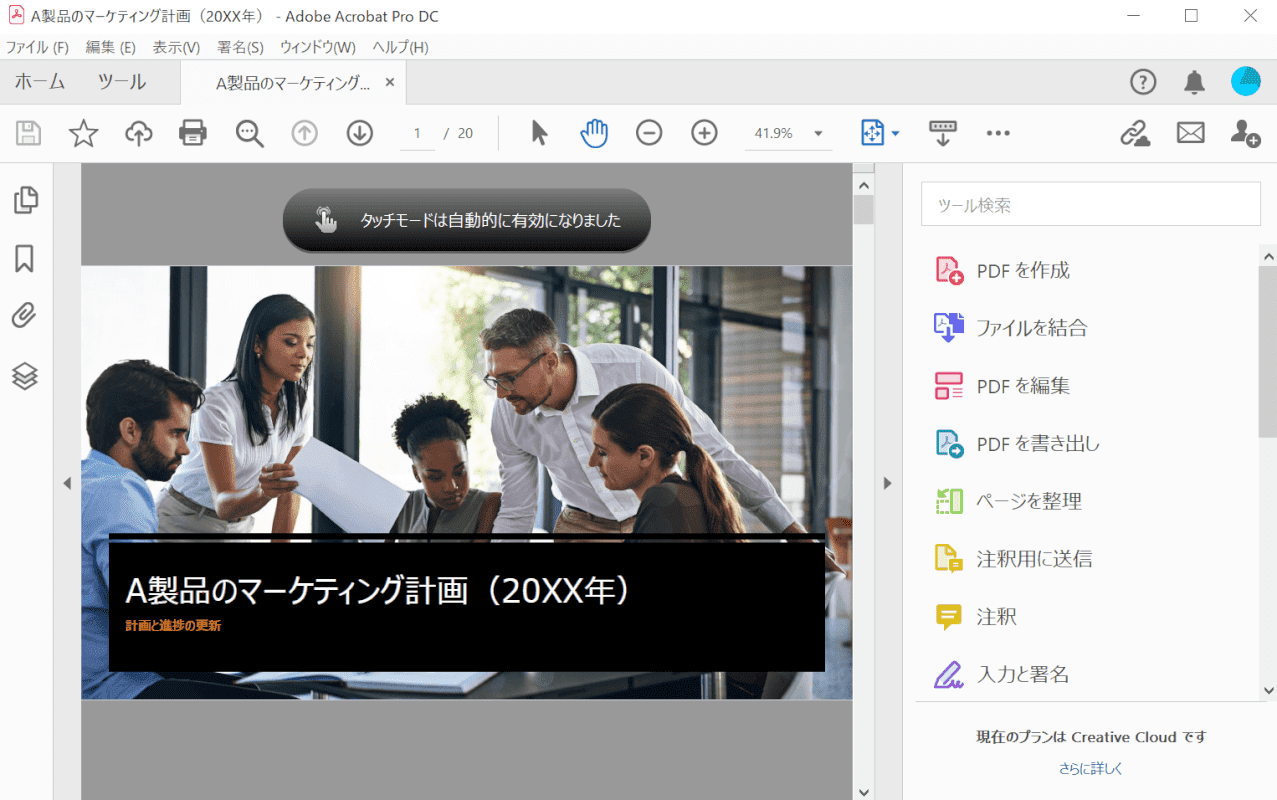Click ページを整理 tool
This screenshot has width=1277, height=800.
(1008, 501)
